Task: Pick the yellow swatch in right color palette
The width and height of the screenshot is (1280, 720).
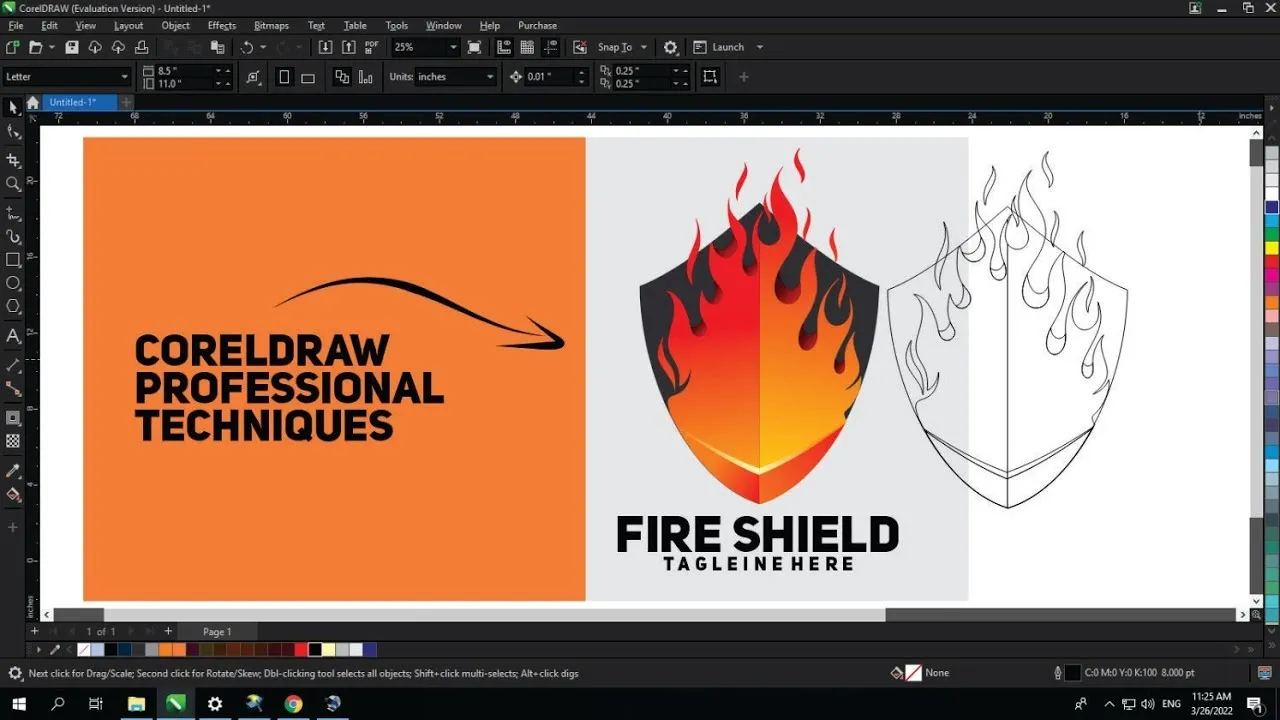Action: point(1272,247)
